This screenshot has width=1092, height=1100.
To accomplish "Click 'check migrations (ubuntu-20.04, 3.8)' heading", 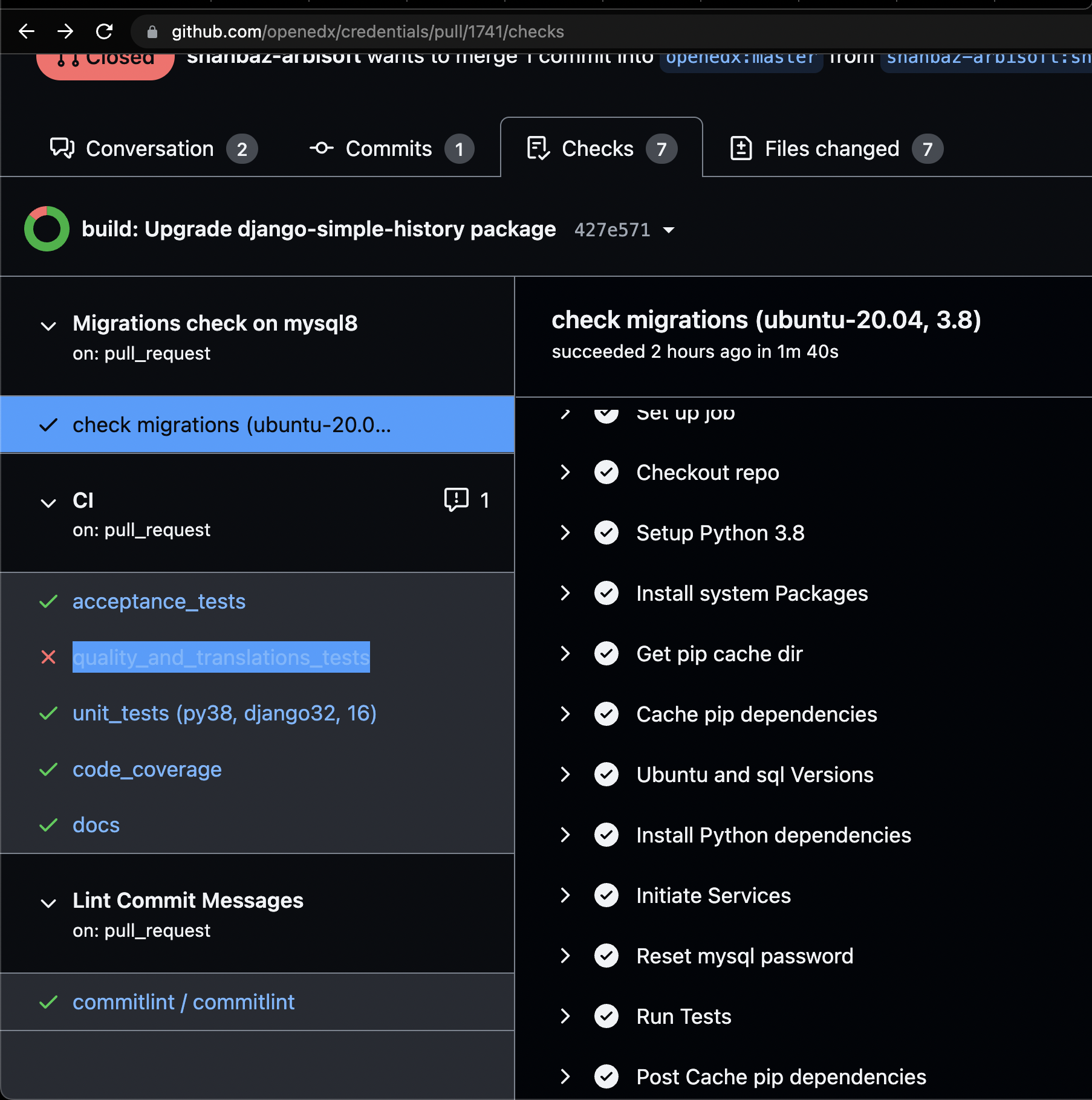I will [x=766, y=320].
